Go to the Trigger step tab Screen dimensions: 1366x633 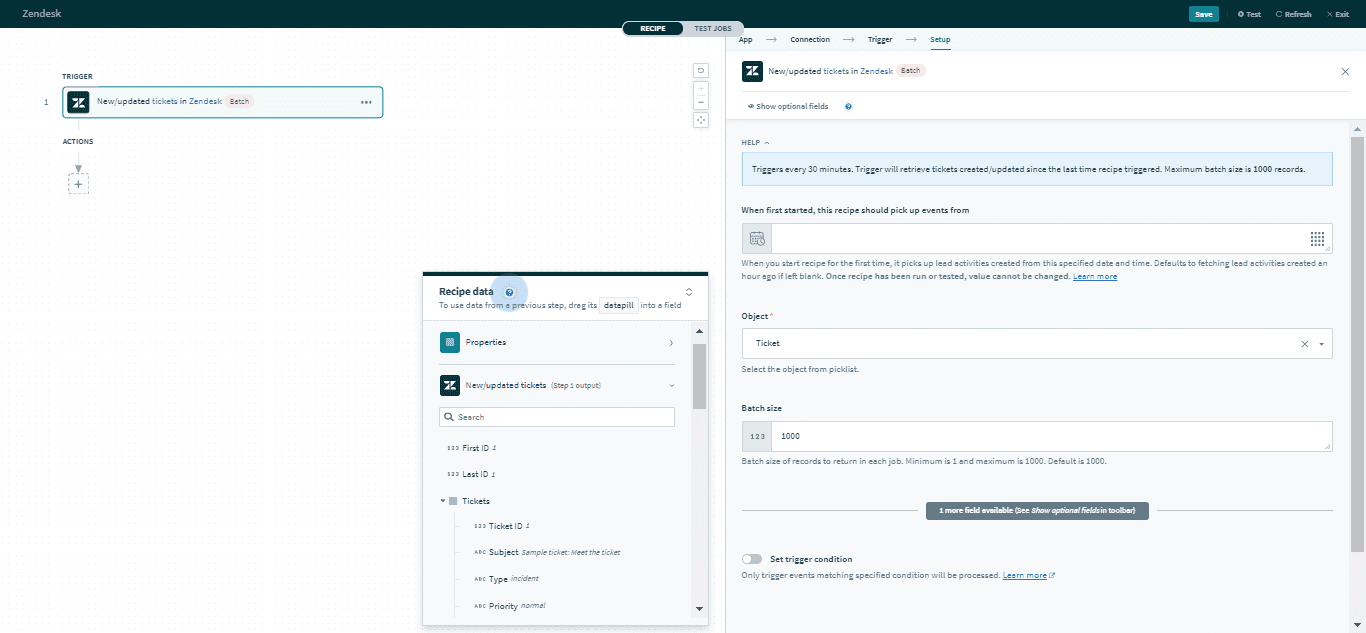click(880, 40)
